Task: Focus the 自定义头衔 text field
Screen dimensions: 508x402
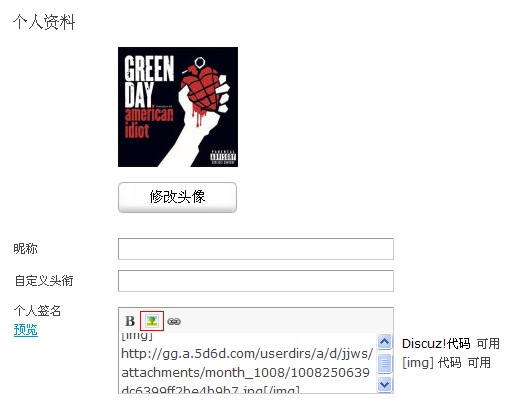Action: [256, 281]
